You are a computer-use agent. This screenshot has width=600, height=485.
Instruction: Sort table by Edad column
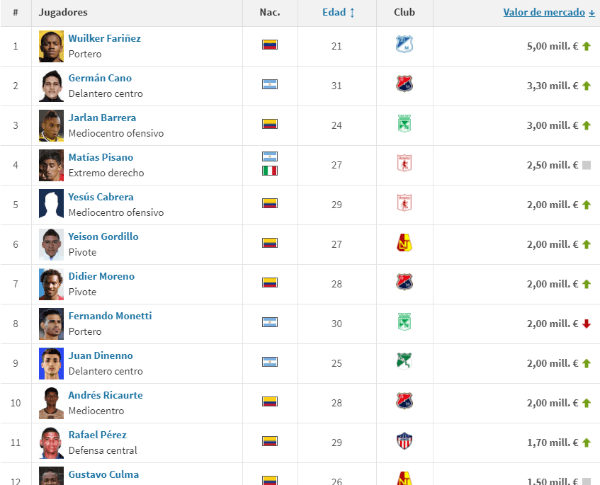pos(338,12)
